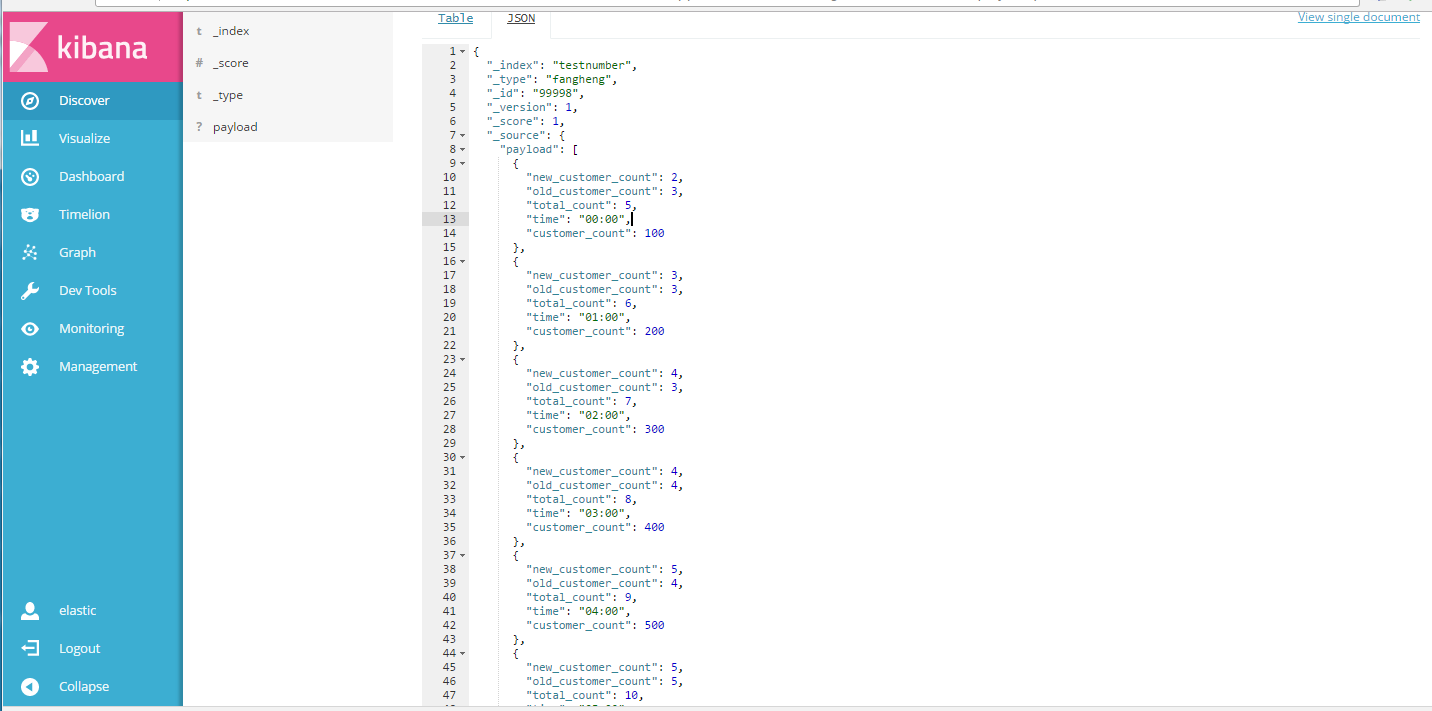Go to Dashboard in sidebar
1432x711 pixels.
[x=91, y=176]
